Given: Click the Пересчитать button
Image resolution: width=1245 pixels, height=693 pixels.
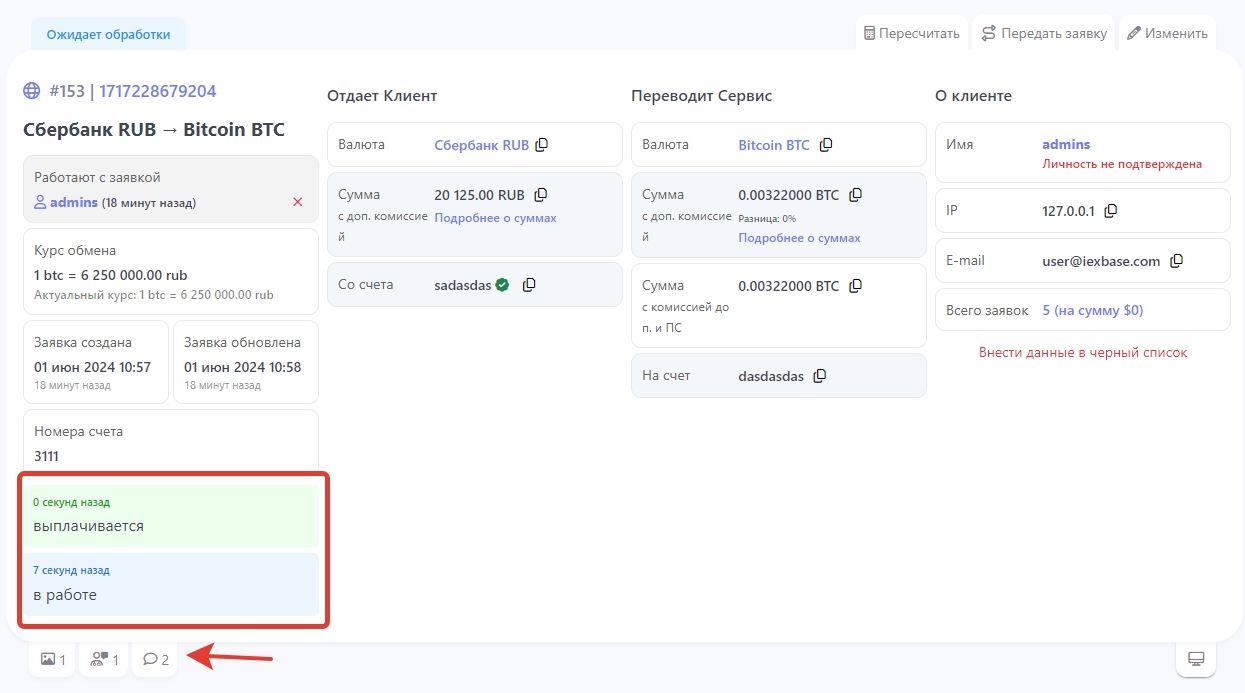Looking at the screenshot, I should coord(911,33).
